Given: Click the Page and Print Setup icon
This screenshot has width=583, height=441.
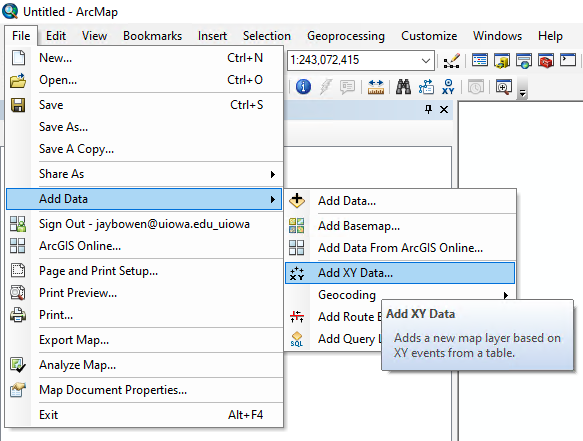Looking at the screenshot, I should (x=17, y=271).
